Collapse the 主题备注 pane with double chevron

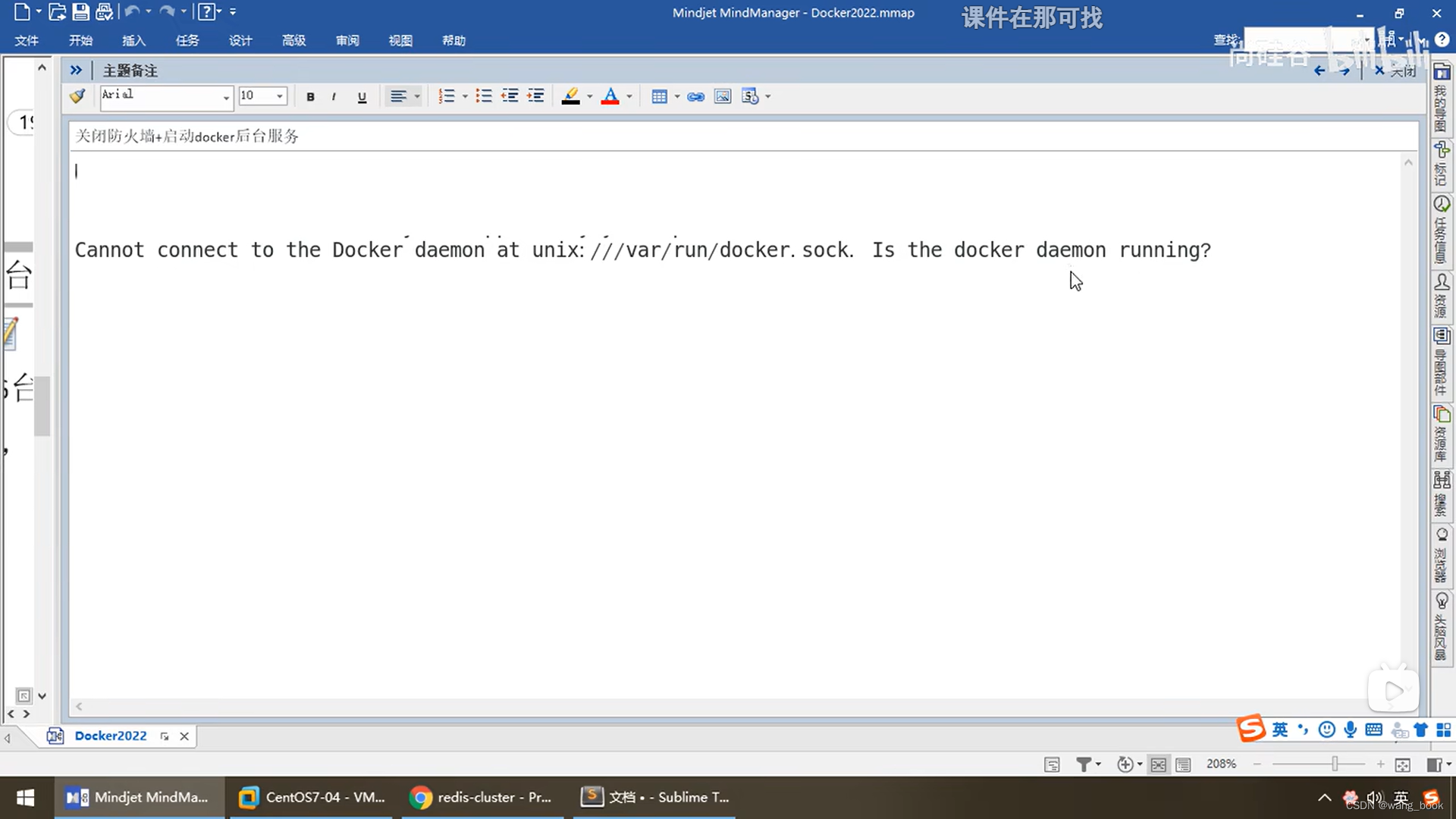pyautogui.click(x=76, y=71)
